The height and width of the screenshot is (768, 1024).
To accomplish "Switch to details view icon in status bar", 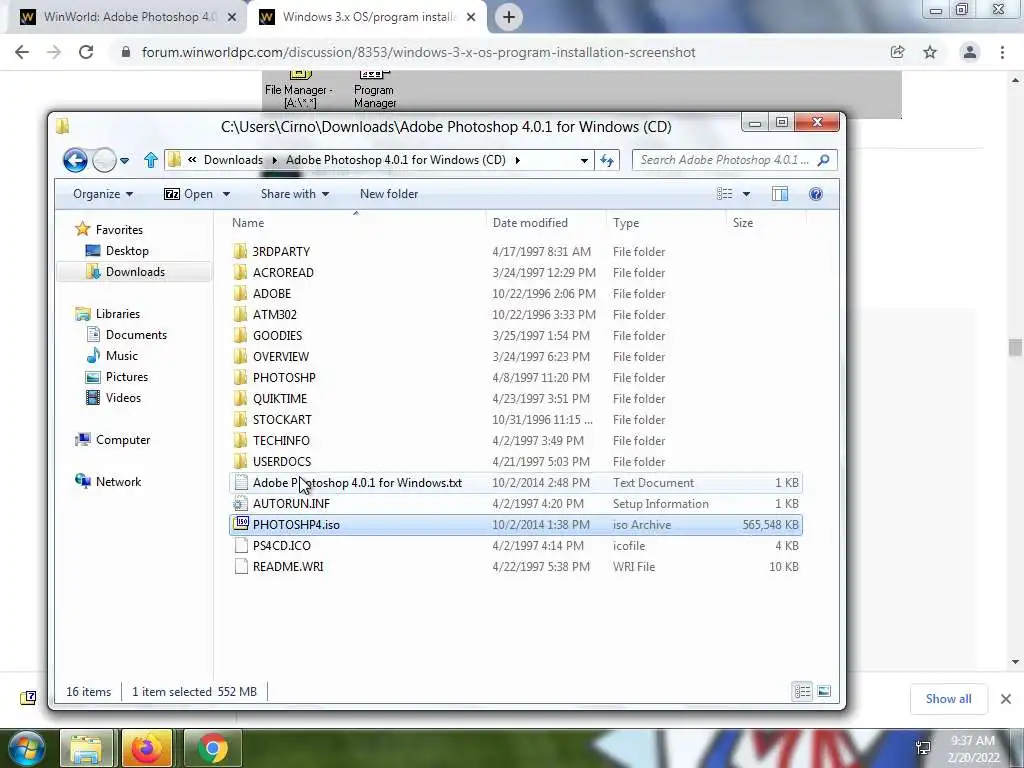I will [x=802, y=691].
